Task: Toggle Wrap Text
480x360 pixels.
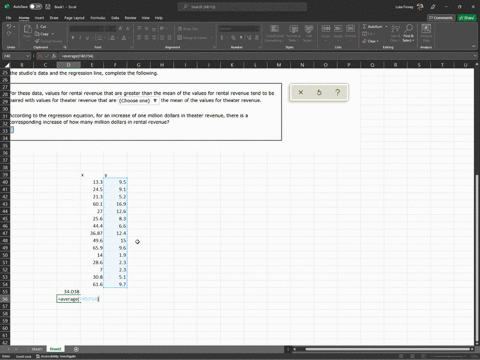Action: point(188,29)
